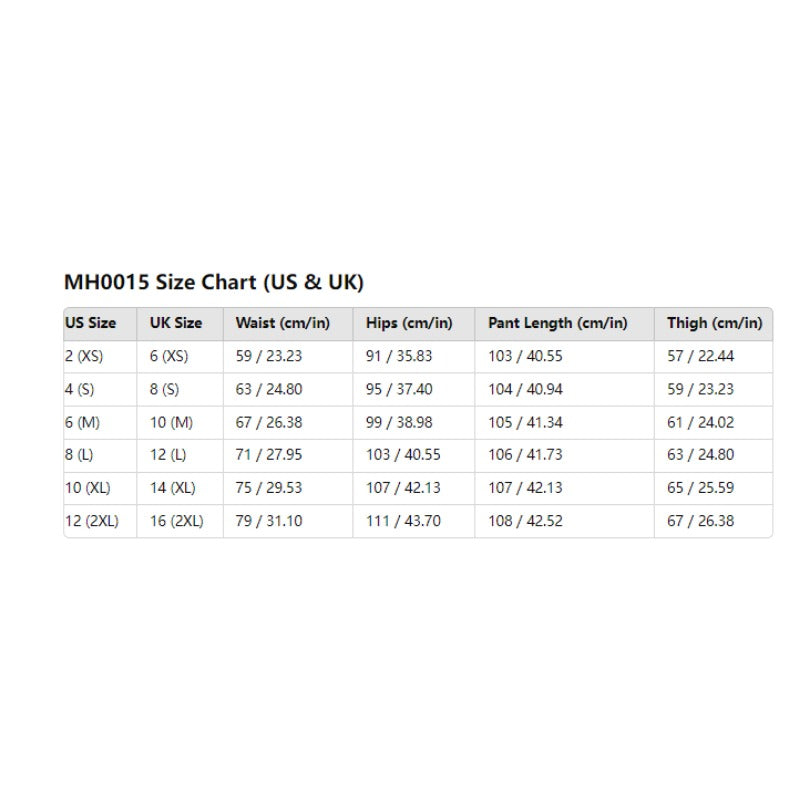This screenshot has width=800, height=800.
Task: Click pant length value 106 / 41.73
Action: pyautogui.click(x=525, y=455)
